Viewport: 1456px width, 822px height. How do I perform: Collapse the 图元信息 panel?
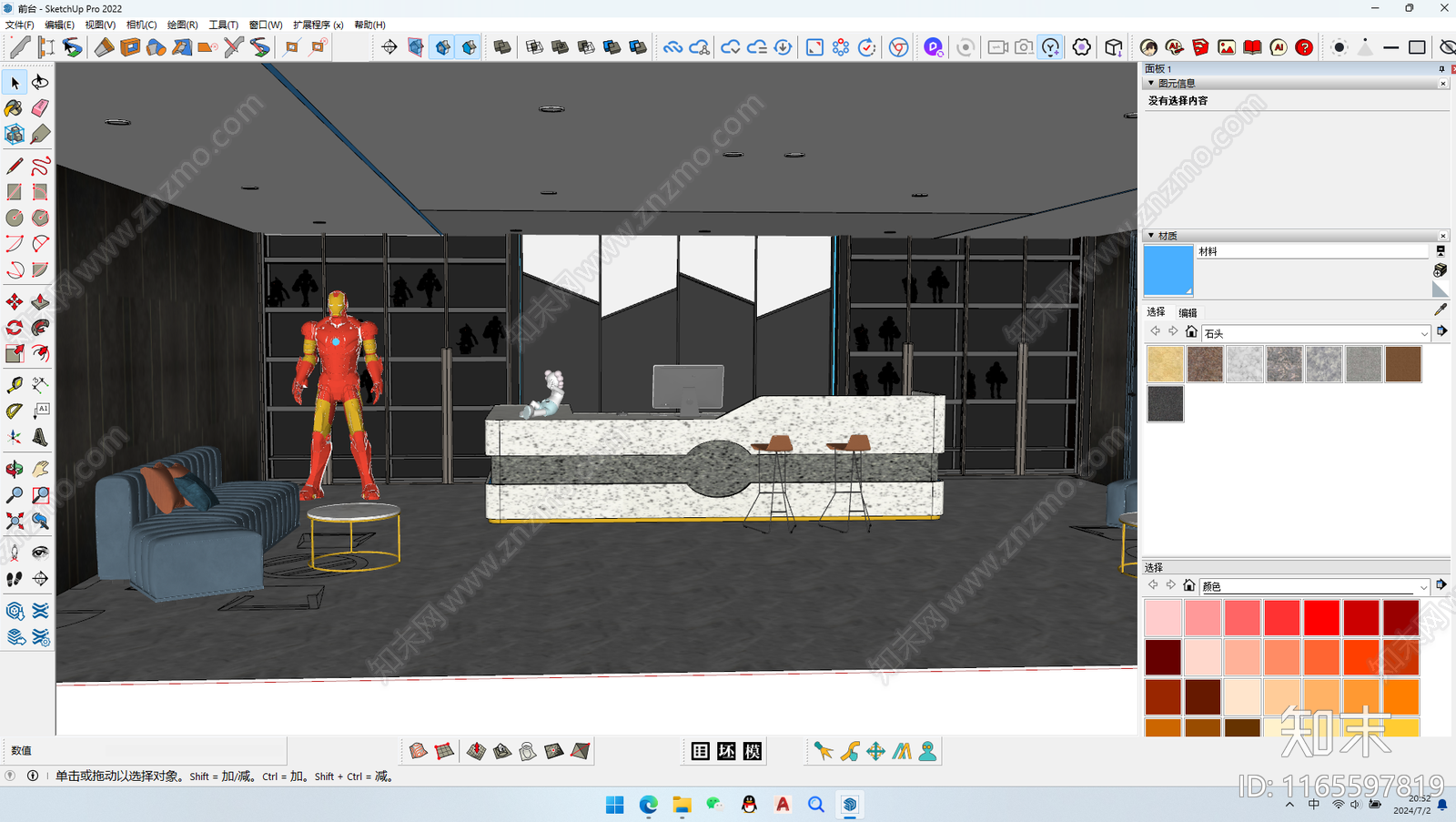click(1151, 83)
